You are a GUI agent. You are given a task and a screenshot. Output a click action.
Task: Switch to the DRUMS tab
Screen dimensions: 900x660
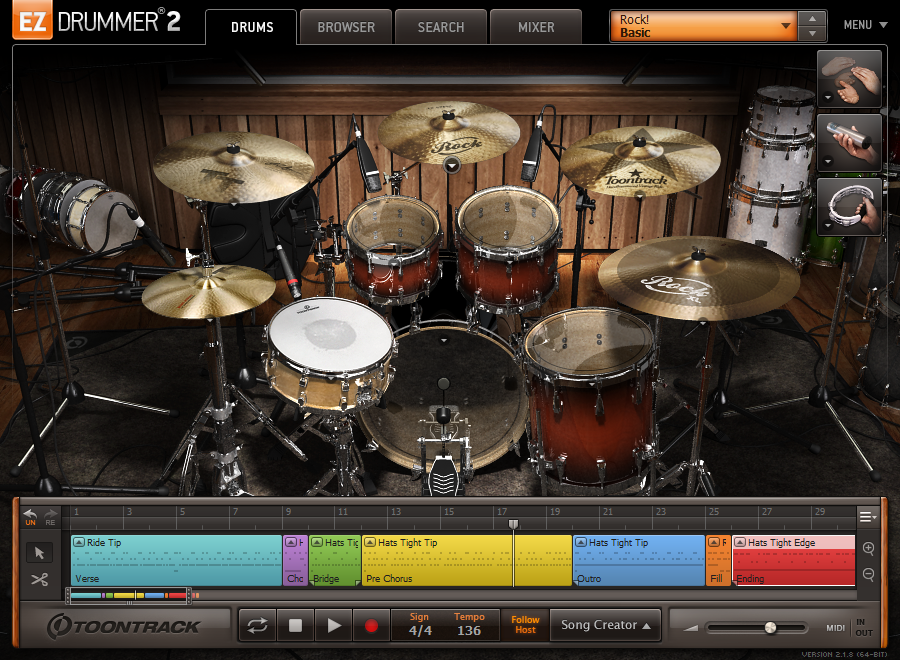(x=251, y=27)
